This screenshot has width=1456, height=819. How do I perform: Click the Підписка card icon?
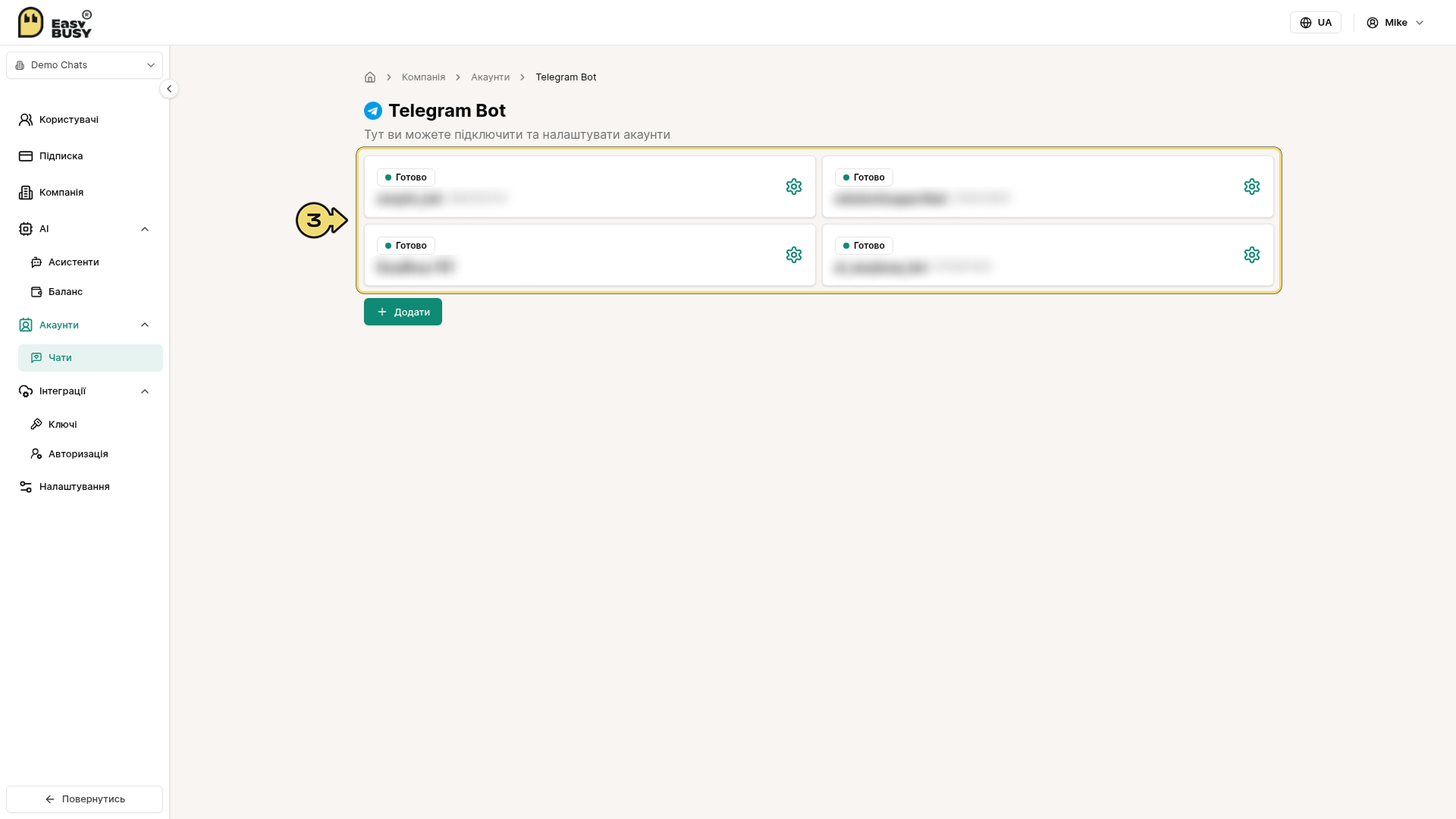26,156
